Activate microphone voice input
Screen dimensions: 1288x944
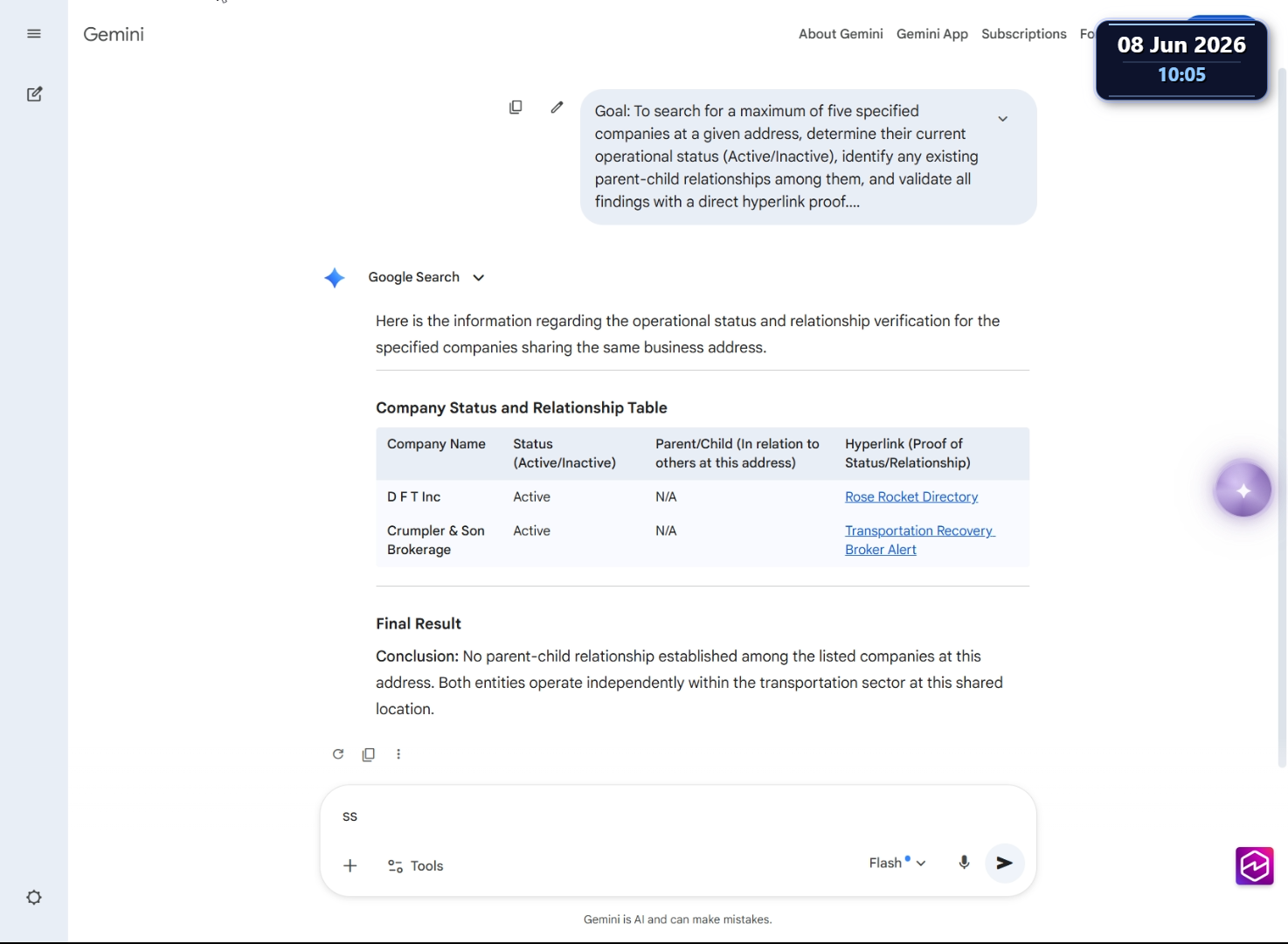coord(964,863)
